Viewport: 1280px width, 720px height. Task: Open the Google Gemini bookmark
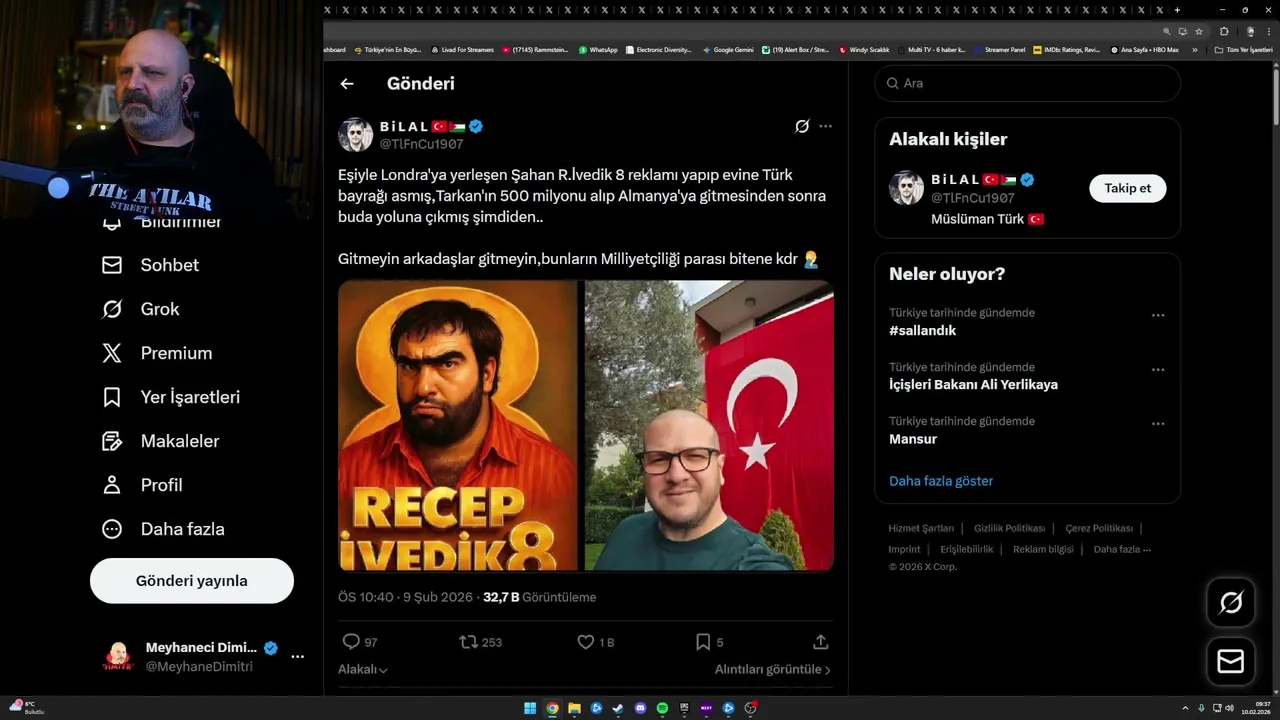728,50
